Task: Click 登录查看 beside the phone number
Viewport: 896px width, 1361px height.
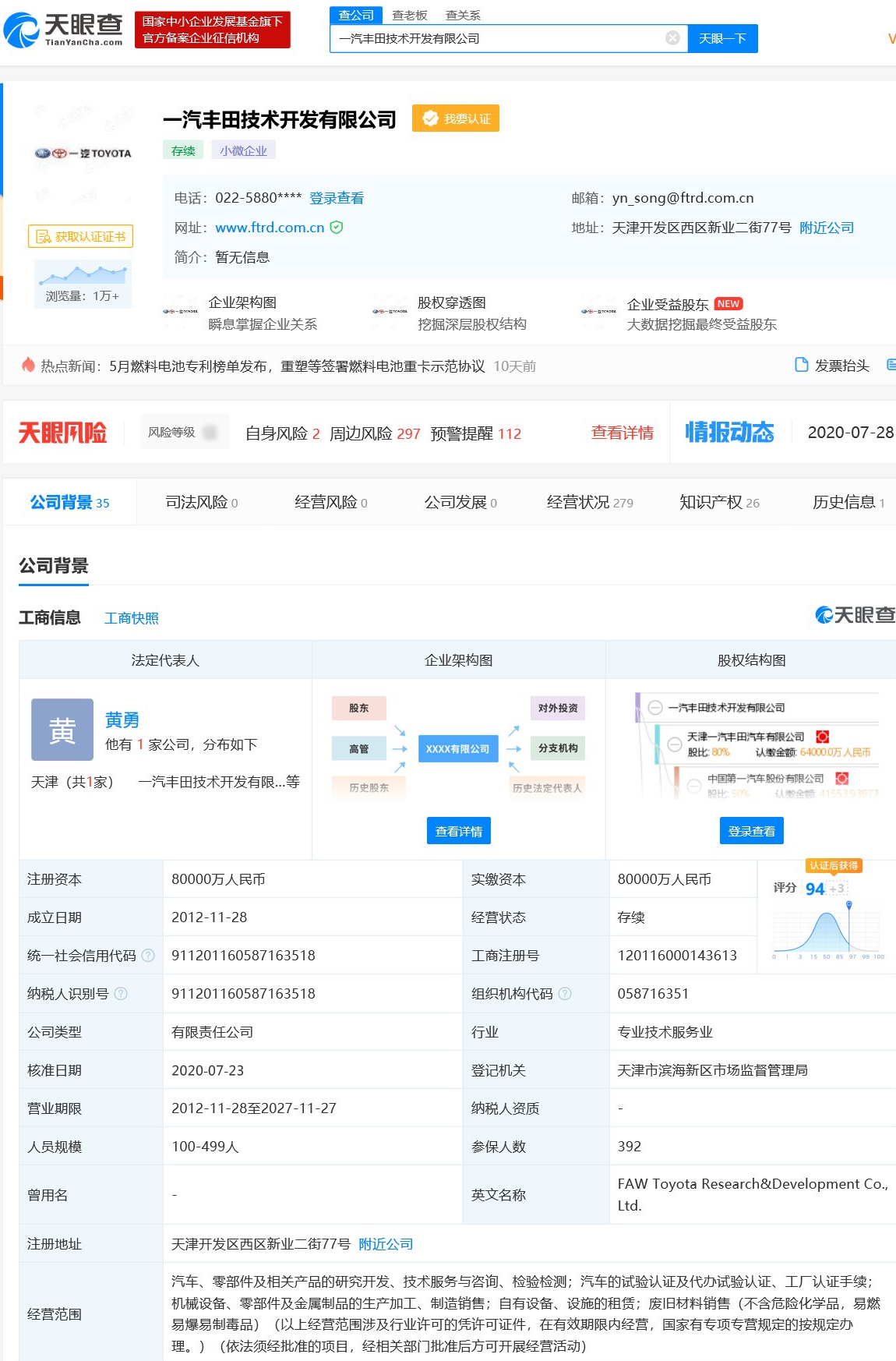Action: 337,198
